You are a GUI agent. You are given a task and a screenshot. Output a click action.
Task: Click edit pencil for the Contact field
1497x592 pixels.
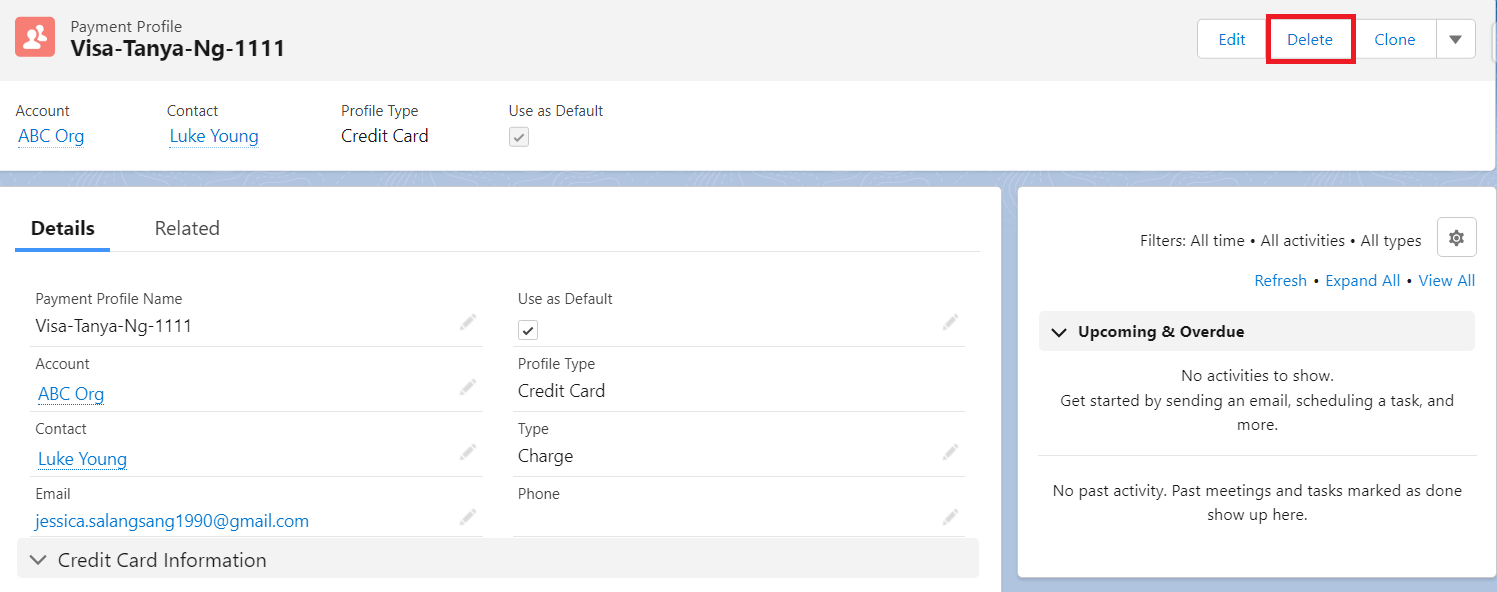468,452
